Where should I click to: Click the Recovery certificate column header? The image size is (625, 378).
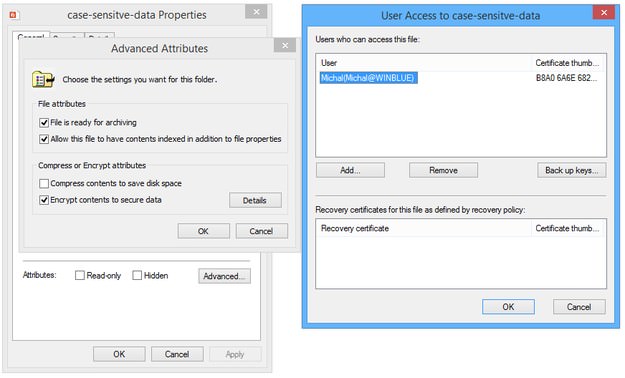tap(424, 228)
